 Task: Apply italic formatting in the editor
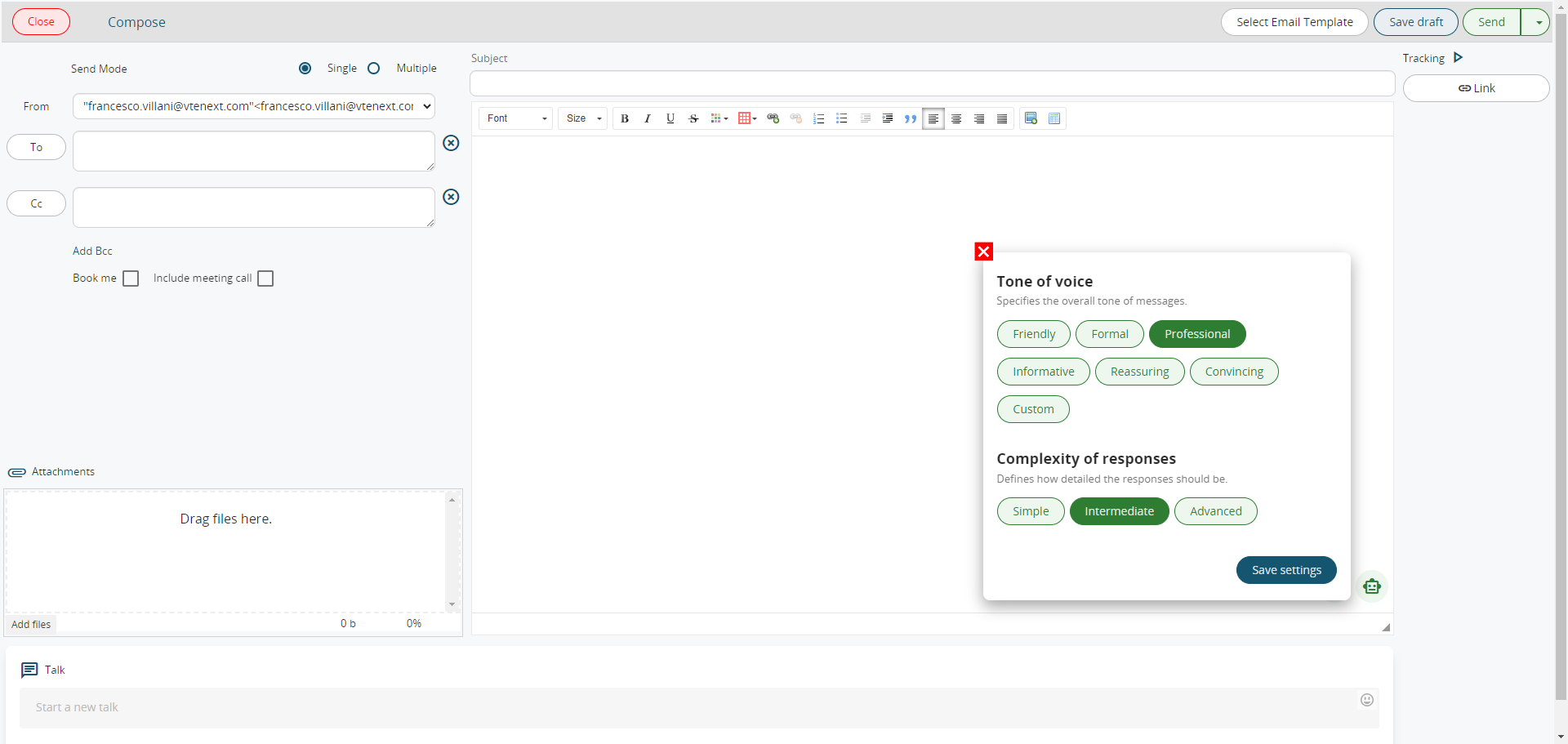(648, 118)
